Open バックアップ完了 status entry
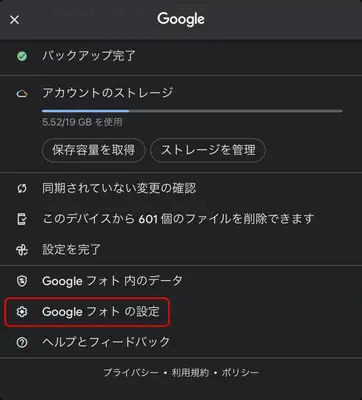Image resolution: width=362 pixels, height=400 pixels. pos(181,56)
